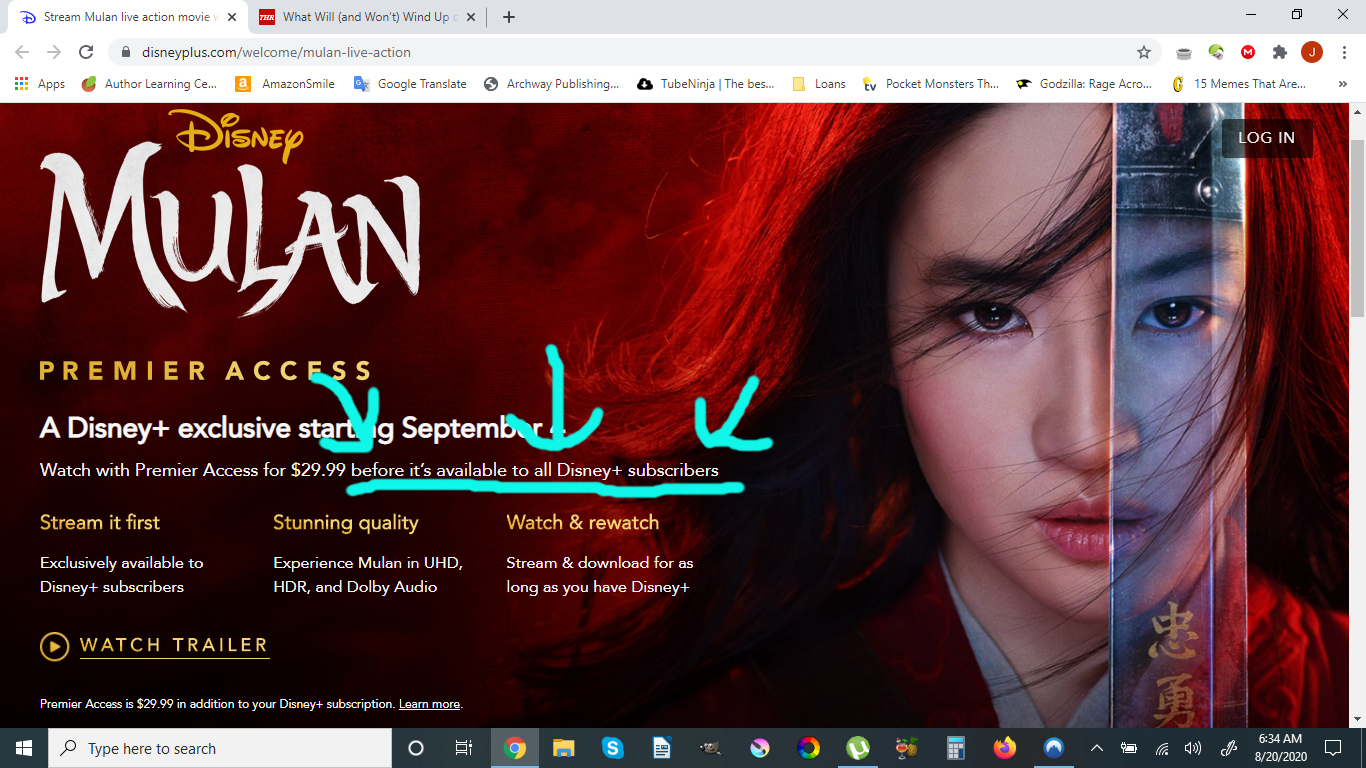Open the Godzilla: Rage Across bookmark

[x=1084, y=84]
